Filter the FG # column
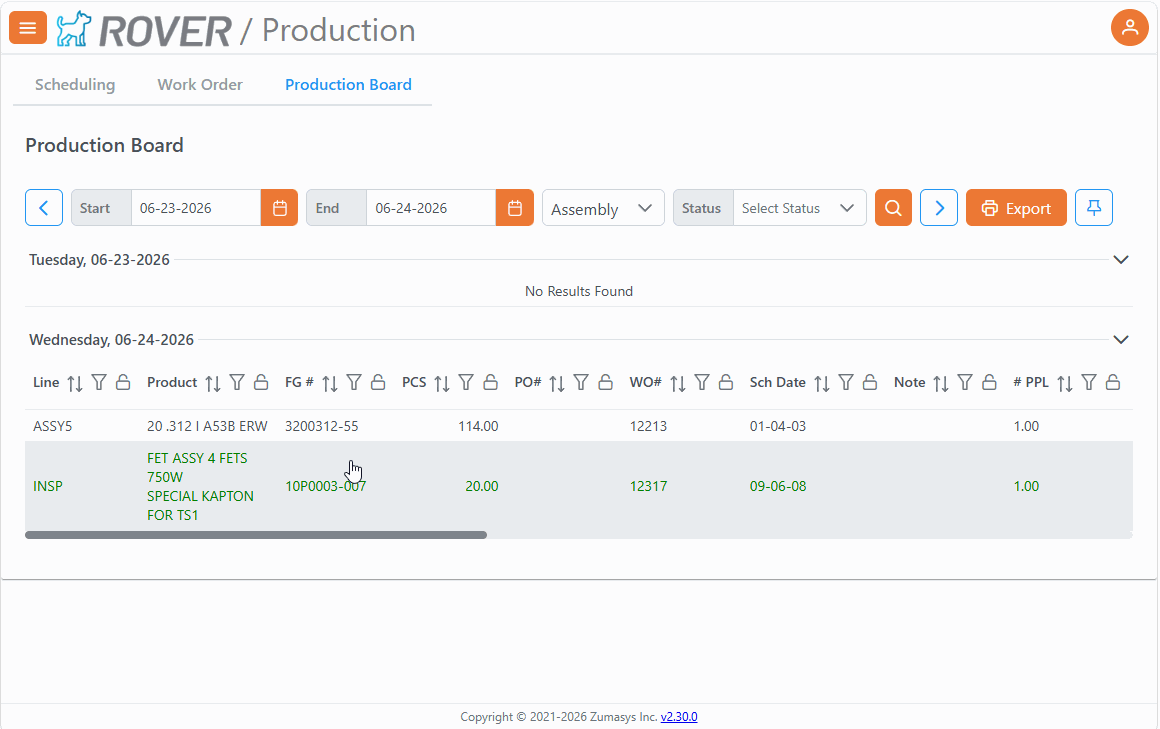This screenshot has height=729, width=1160. (x=354, y=383)
